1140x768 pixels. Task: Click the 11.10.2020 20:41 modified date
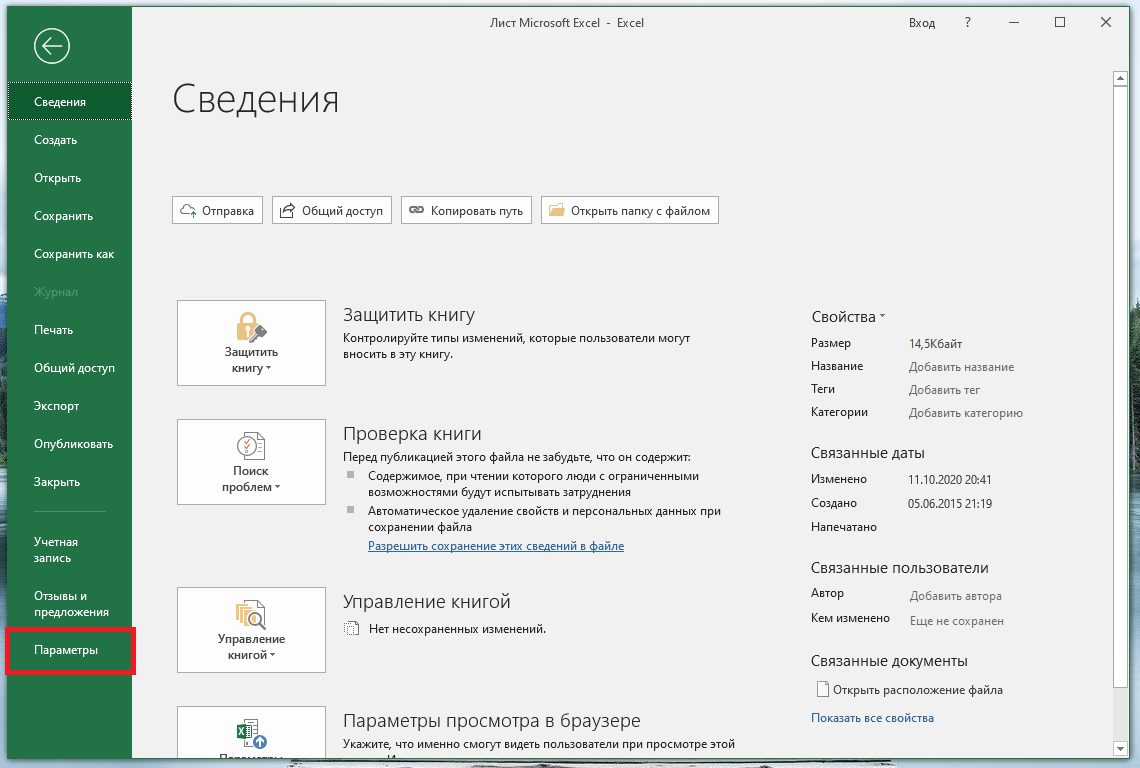(x=950, y=480)
